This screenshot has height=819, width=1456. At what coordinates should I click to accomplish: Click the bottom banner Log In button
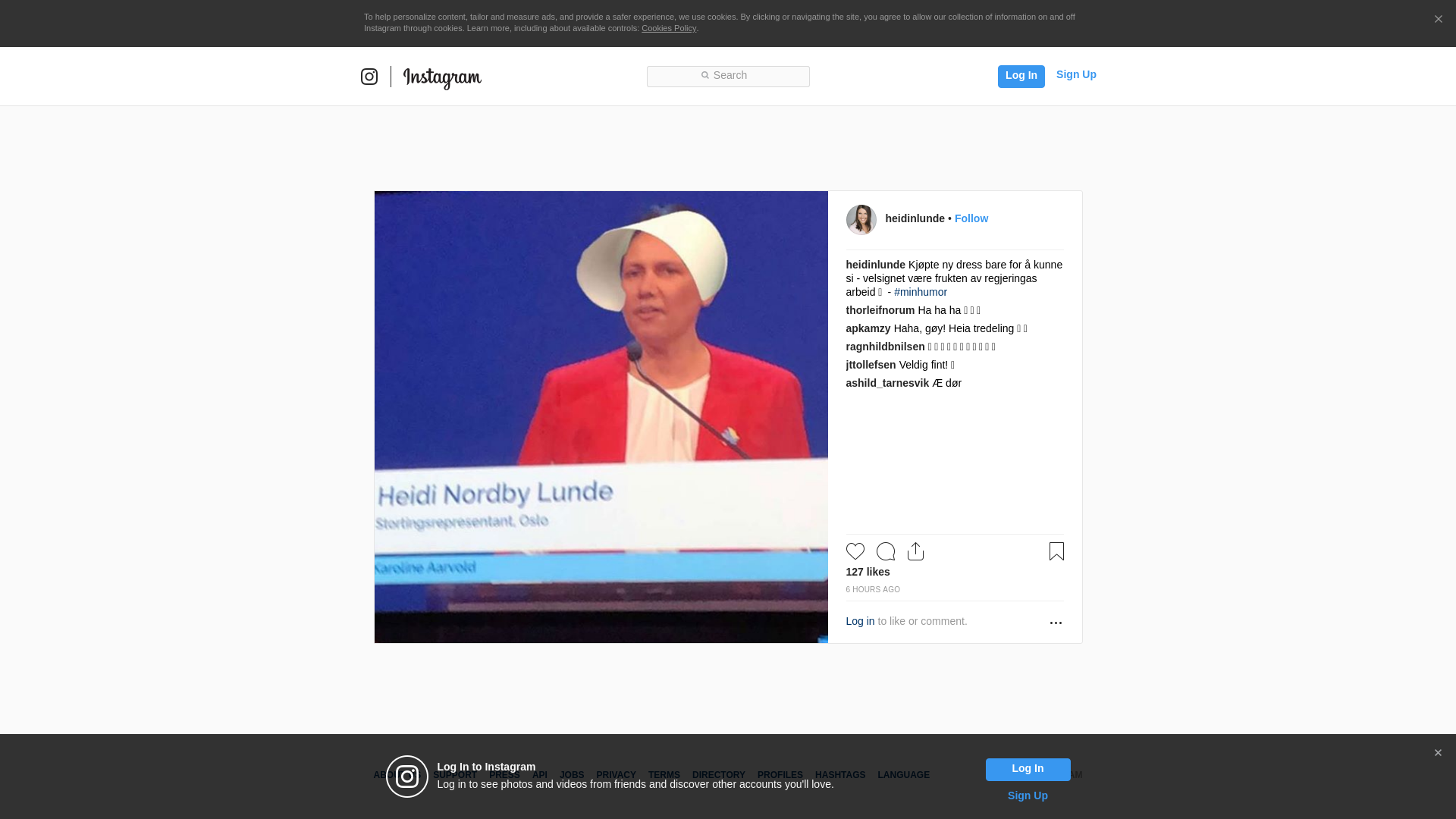point(1028,769)
